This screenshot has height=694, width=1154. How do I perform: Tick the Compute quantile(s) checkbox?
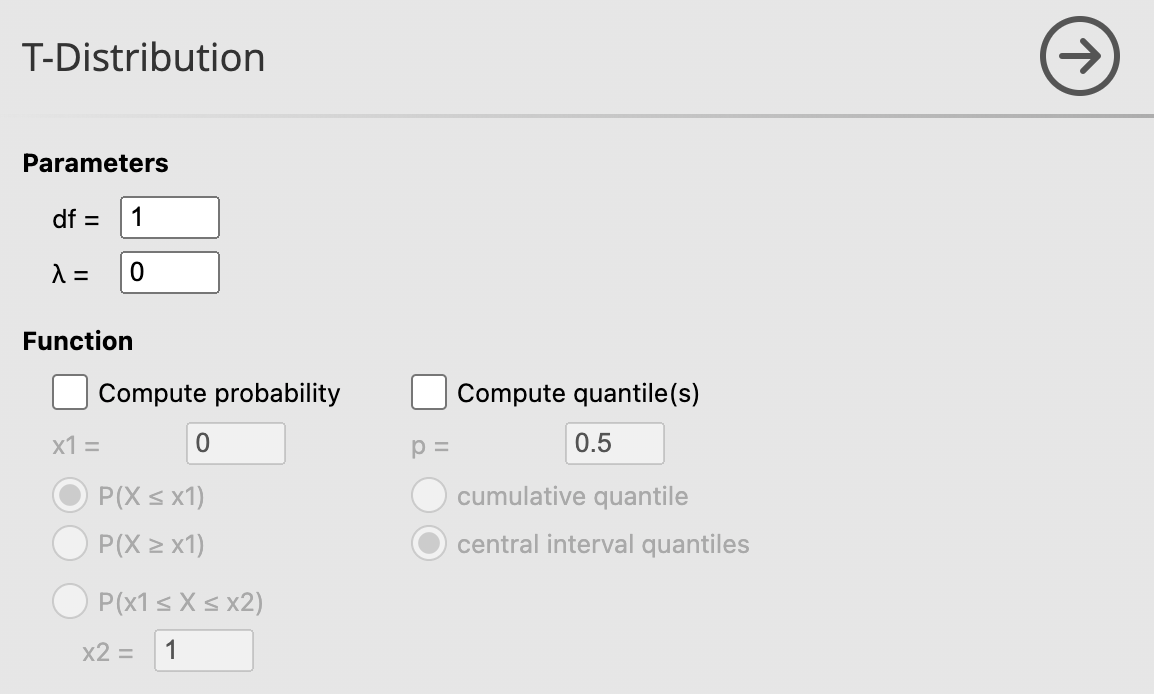(x=429, y=392)
